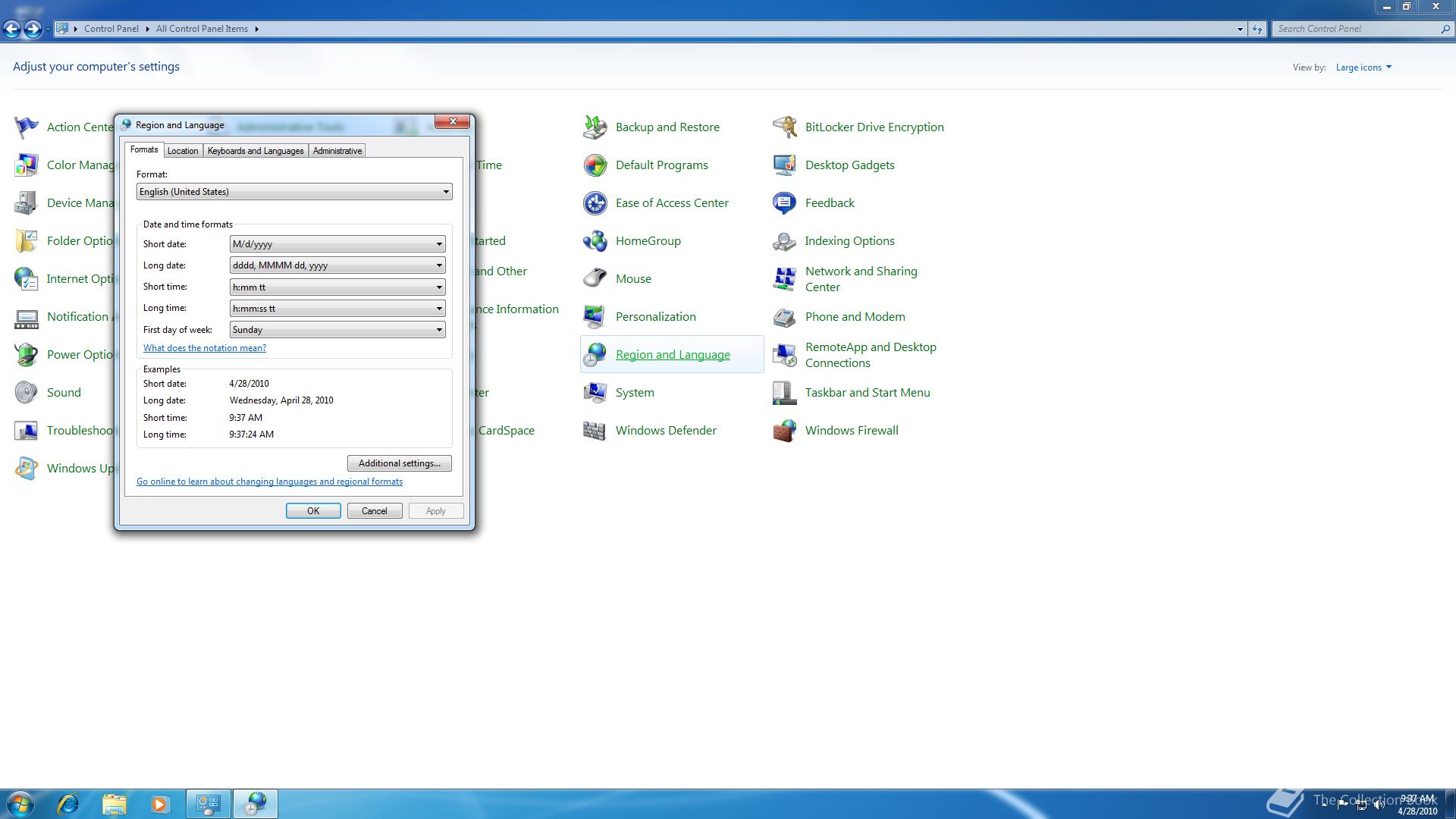The image size is (1456, 819).
Task: Open Indexing Options icon
Action: point(785,241)
